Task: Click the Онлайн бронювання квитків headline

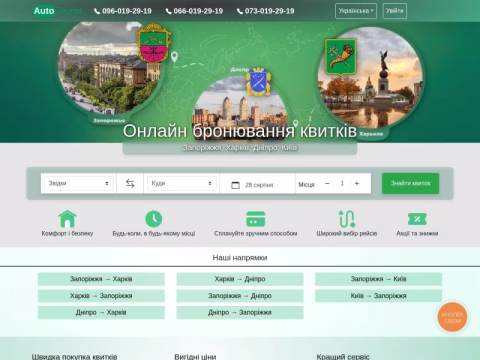Action: pyautogui.click(x=240, y=131)
